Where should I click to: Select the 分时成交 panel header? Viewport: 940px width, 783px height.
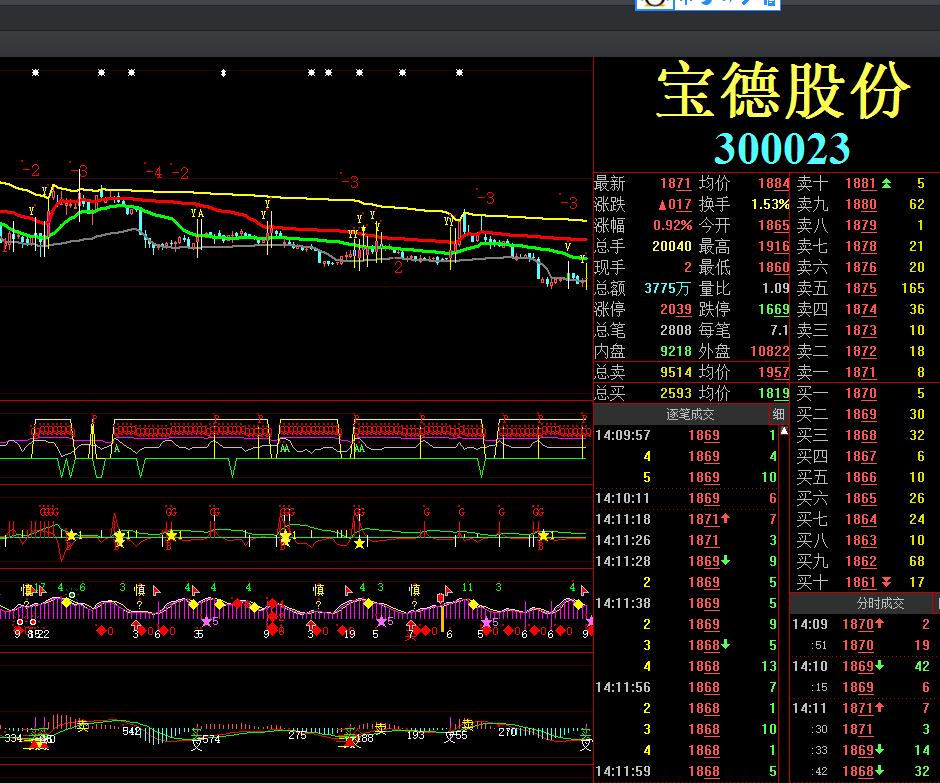coord(880,603)
